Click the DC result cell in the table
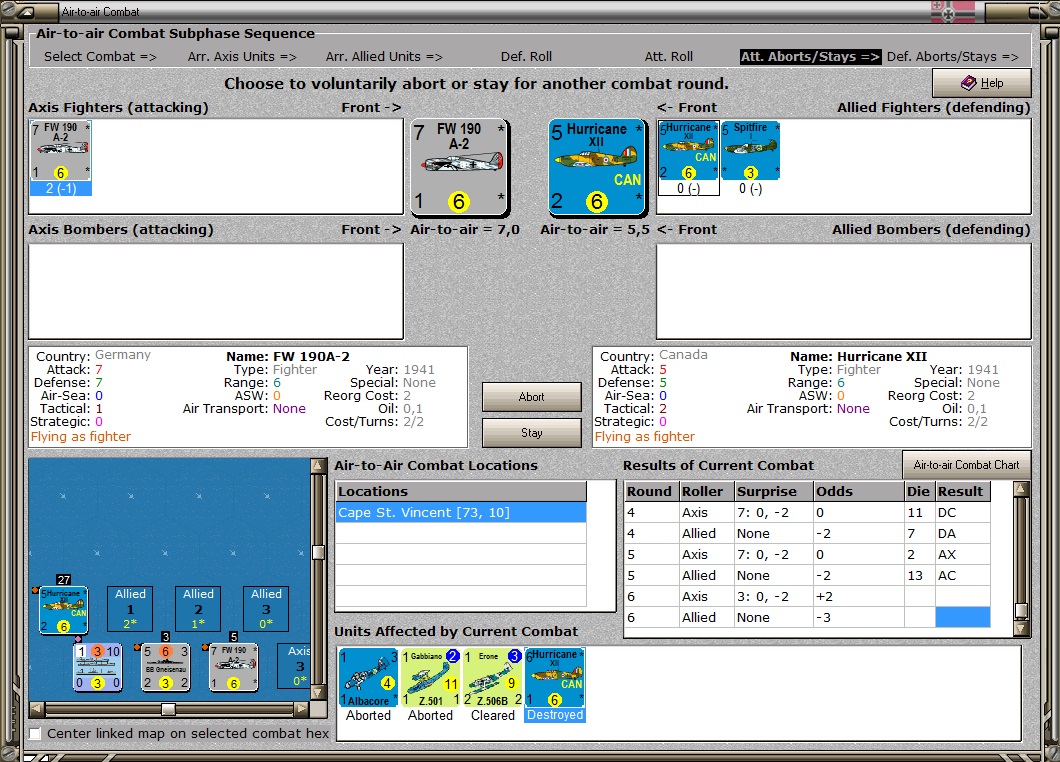 coord(963,513)
